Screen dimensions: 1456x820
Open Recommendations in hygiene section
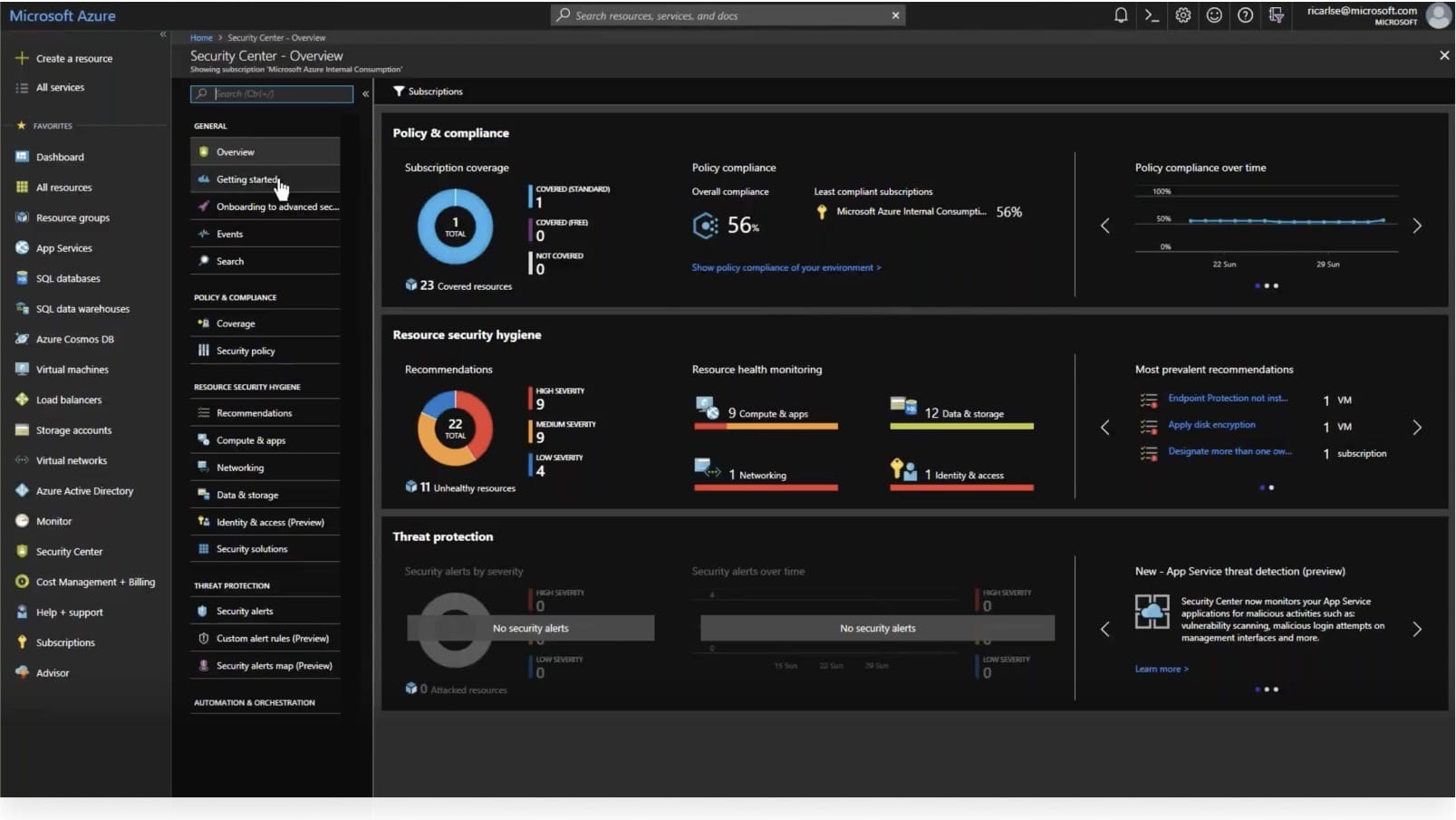[265, 413]
